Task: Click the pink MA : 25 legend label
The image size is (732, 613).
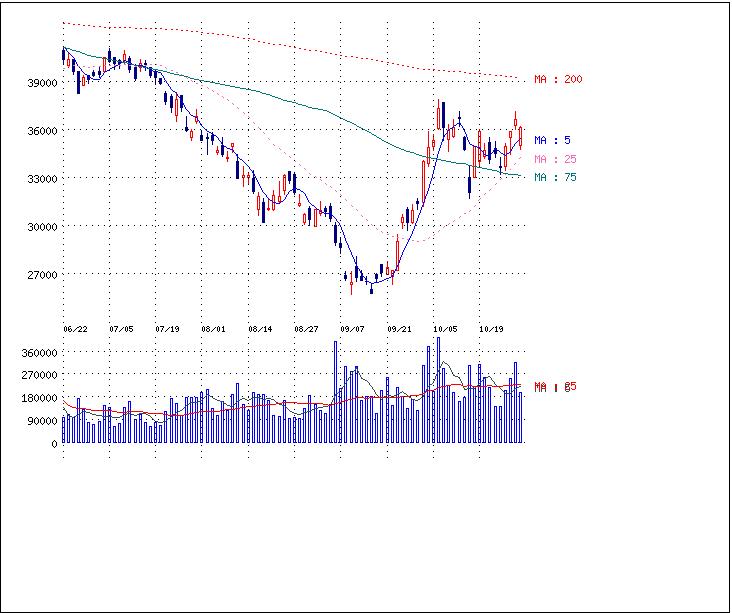Action: [555, 159]
